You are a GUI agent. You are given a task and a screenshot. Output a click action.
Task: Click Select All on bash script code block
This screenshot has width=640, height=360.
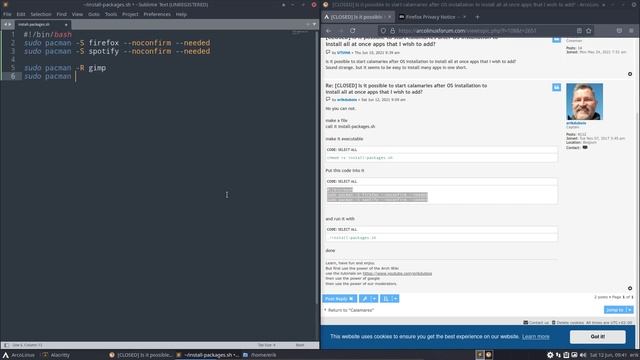click(347, 181)
